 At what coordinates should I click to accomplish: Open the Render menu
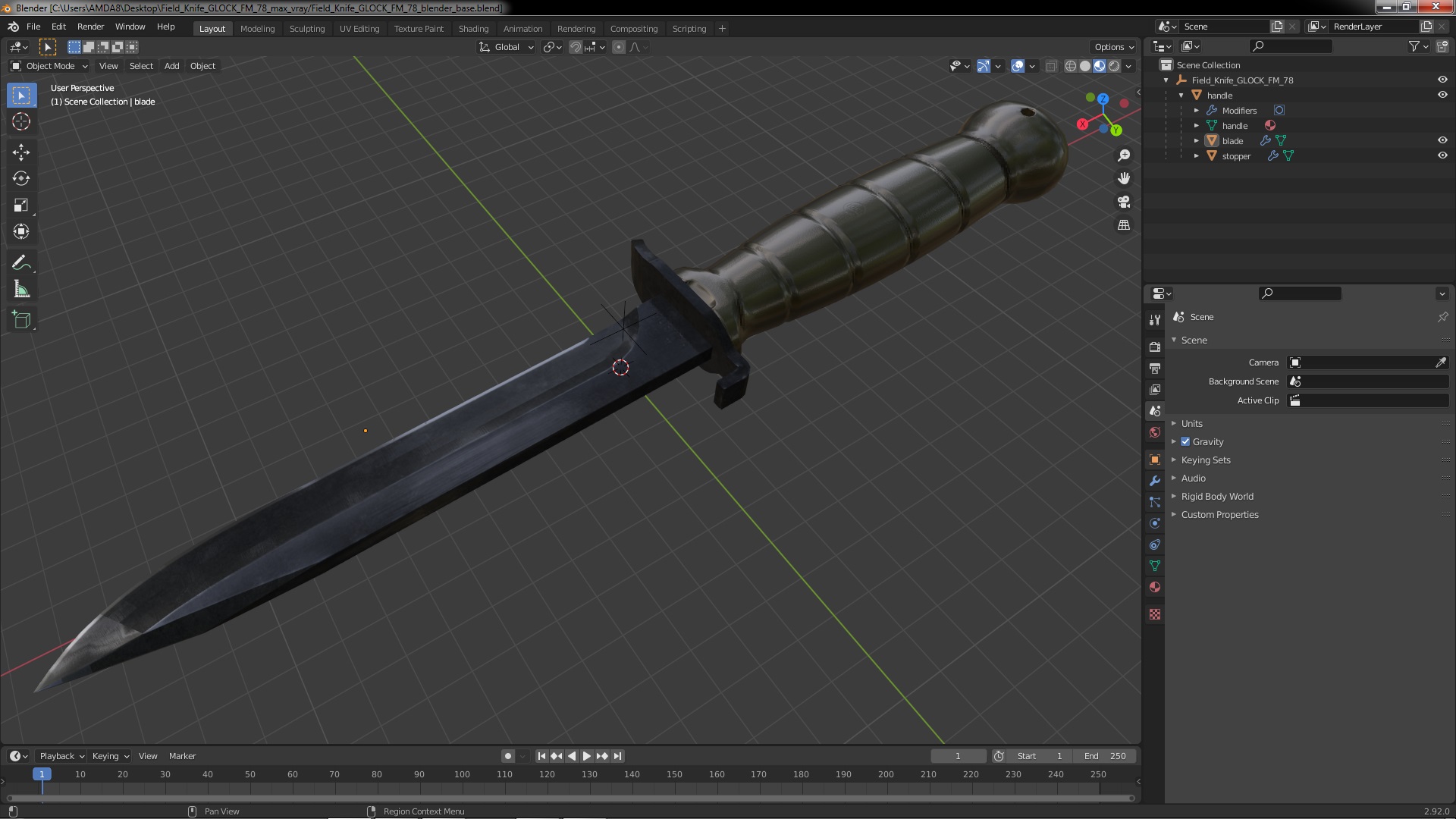(90, 27)
